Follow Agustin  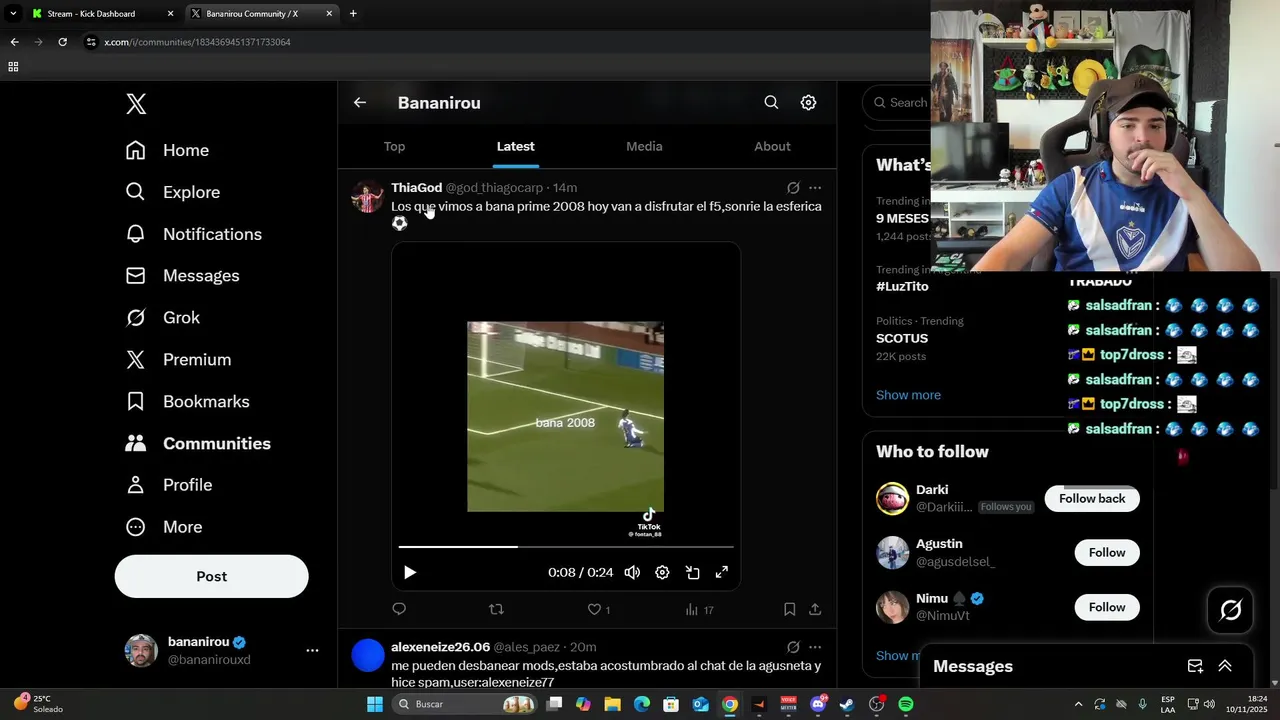1107,553
